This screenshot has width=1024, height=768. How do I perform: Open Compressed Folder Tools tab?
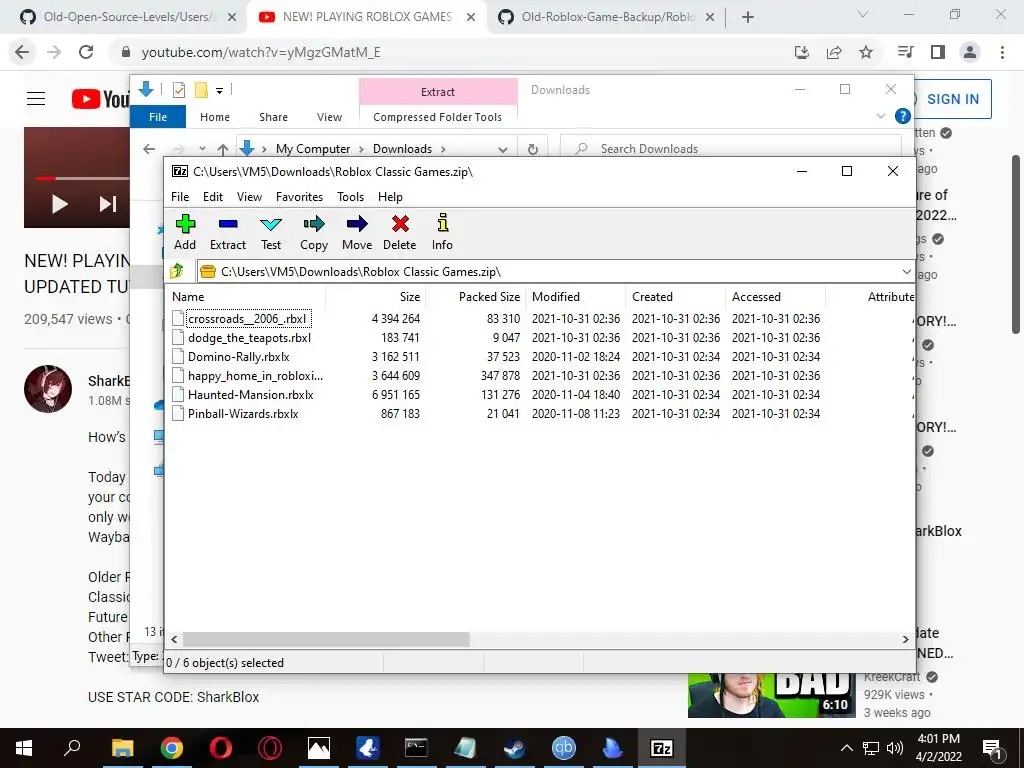438,117
